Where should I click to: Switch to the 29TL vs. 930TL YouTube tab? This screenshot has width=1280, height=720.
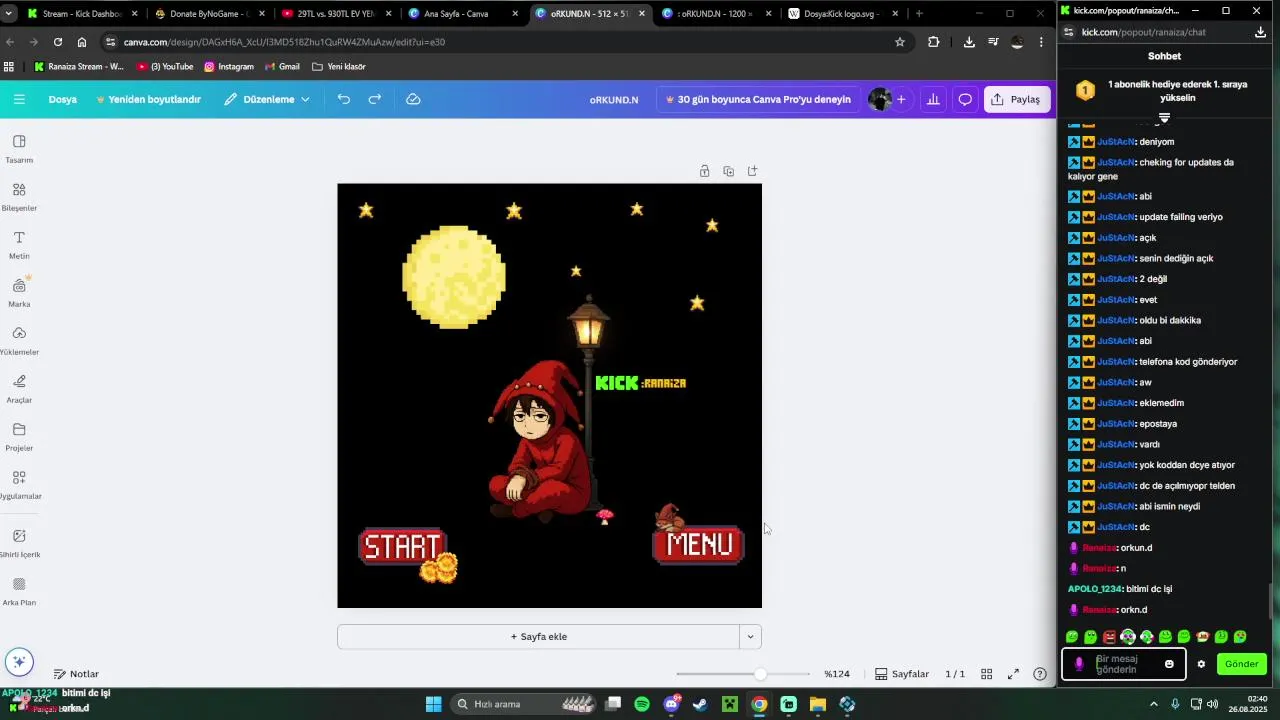[x=335, y=14]
